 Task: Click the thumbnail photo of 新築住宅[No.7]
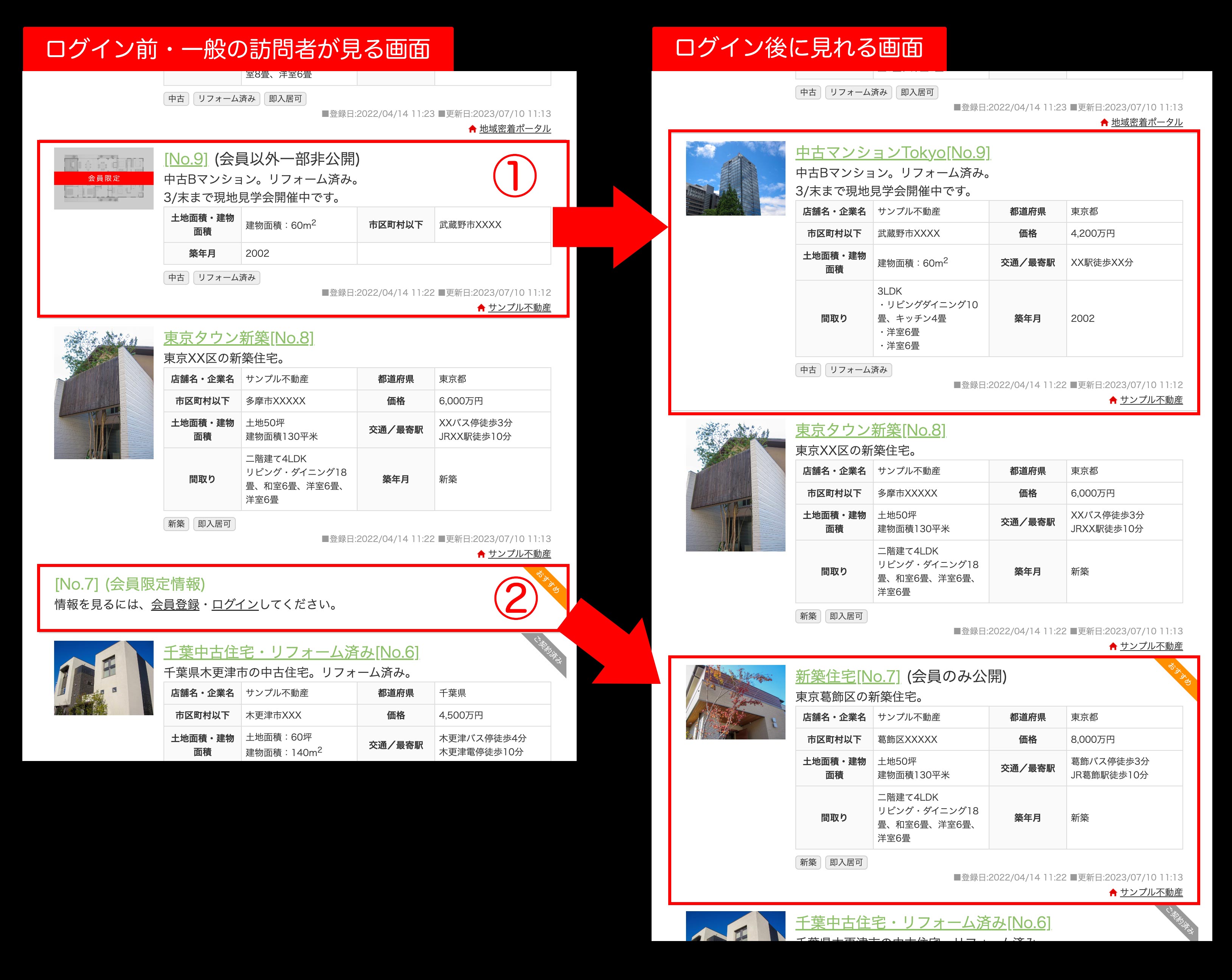(x=736, y=702)
